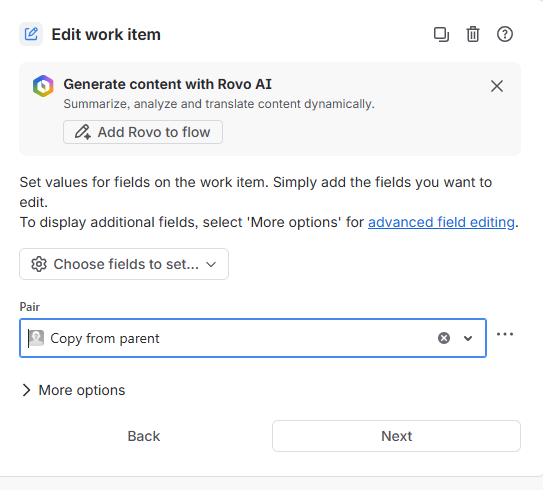This screenshot has width=543, height=490.
Task: Click the user avatar in Pair field
Action: [36, 338]
